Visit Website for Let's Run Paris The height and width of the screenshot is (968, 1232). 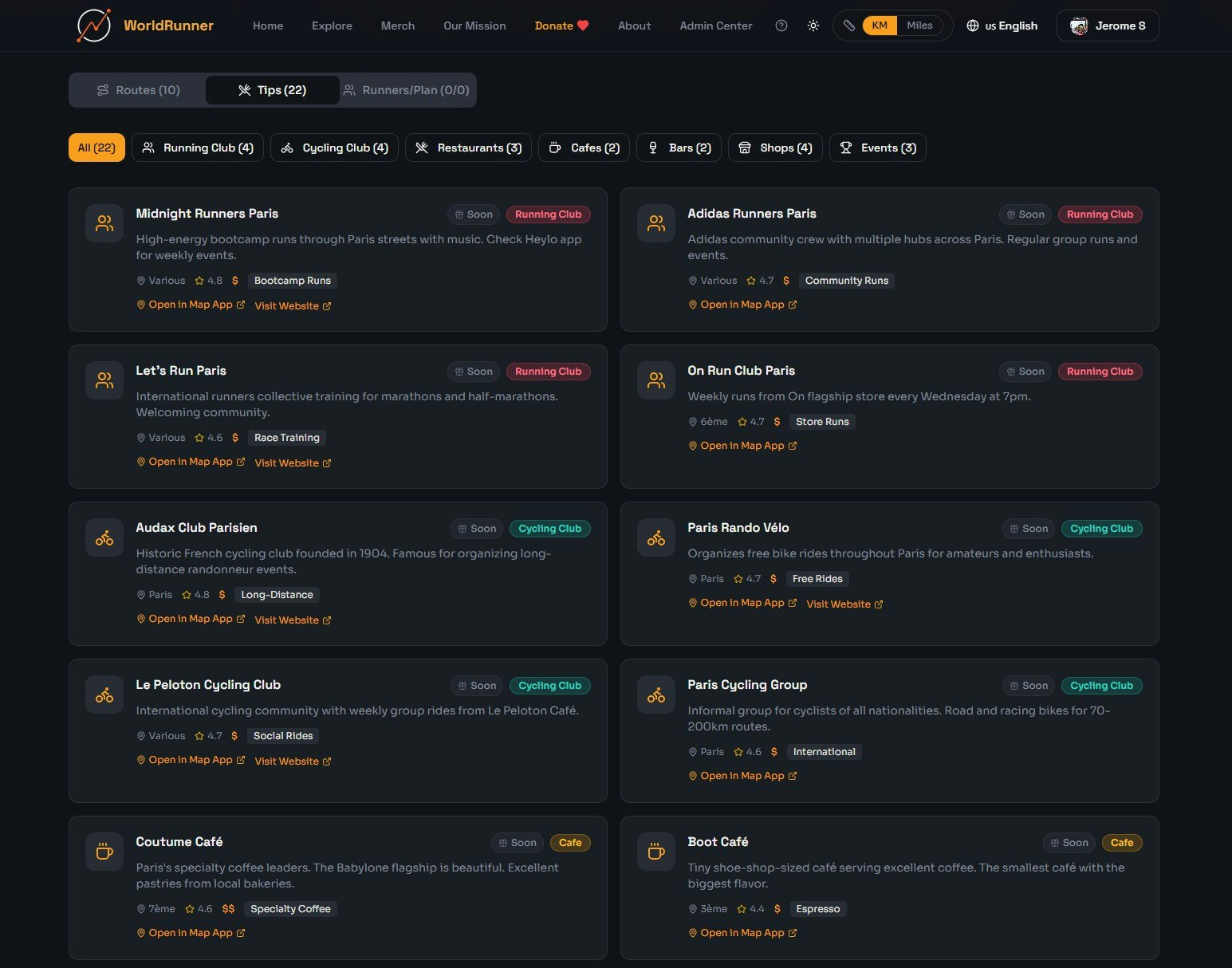coord(293,463)
